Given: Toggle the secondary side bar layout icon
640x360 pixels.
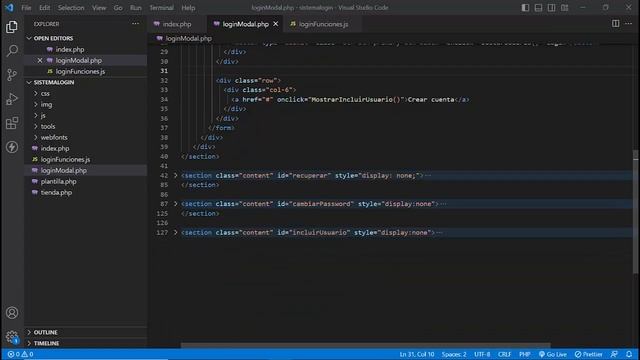Looking at the screenshot, I should [551, 8].
